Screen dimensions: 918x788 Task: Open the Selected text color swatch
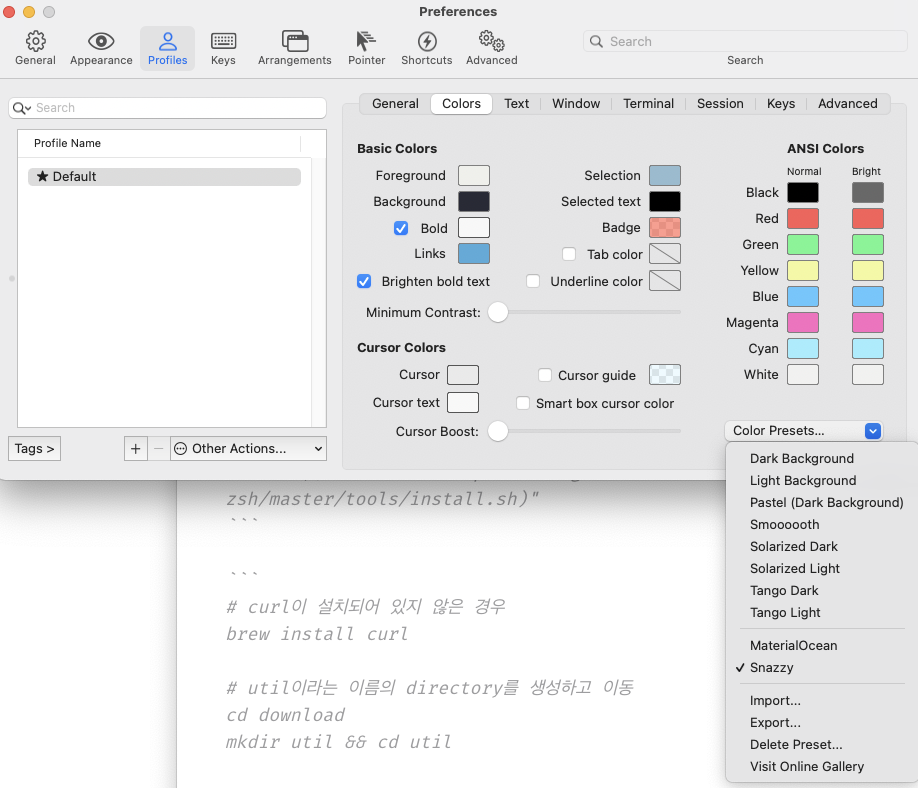(664, 201)
